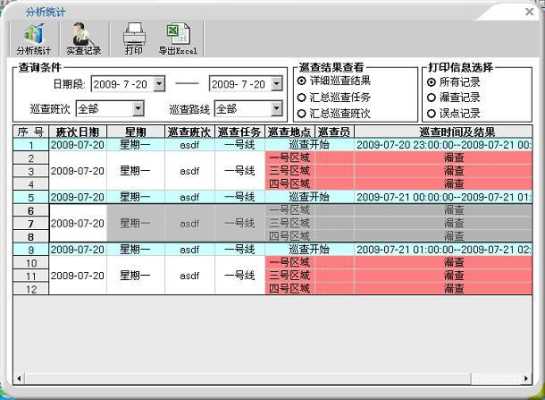545x400 pixels.
Task: Click 星期一 in row 1
Action: (x=135, y=145)
